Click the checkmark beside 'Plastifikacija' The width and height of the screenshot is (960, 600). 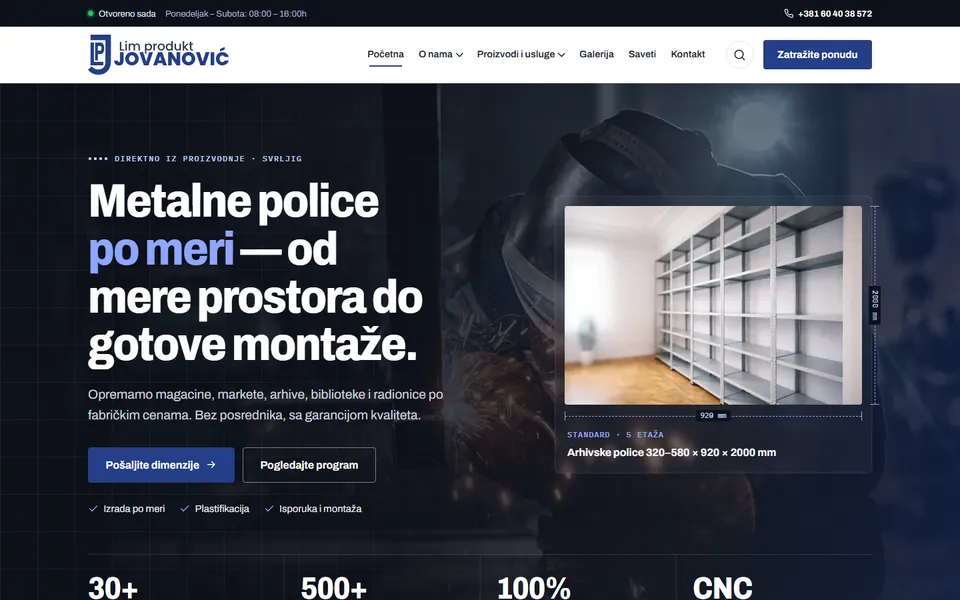point(184,508)
